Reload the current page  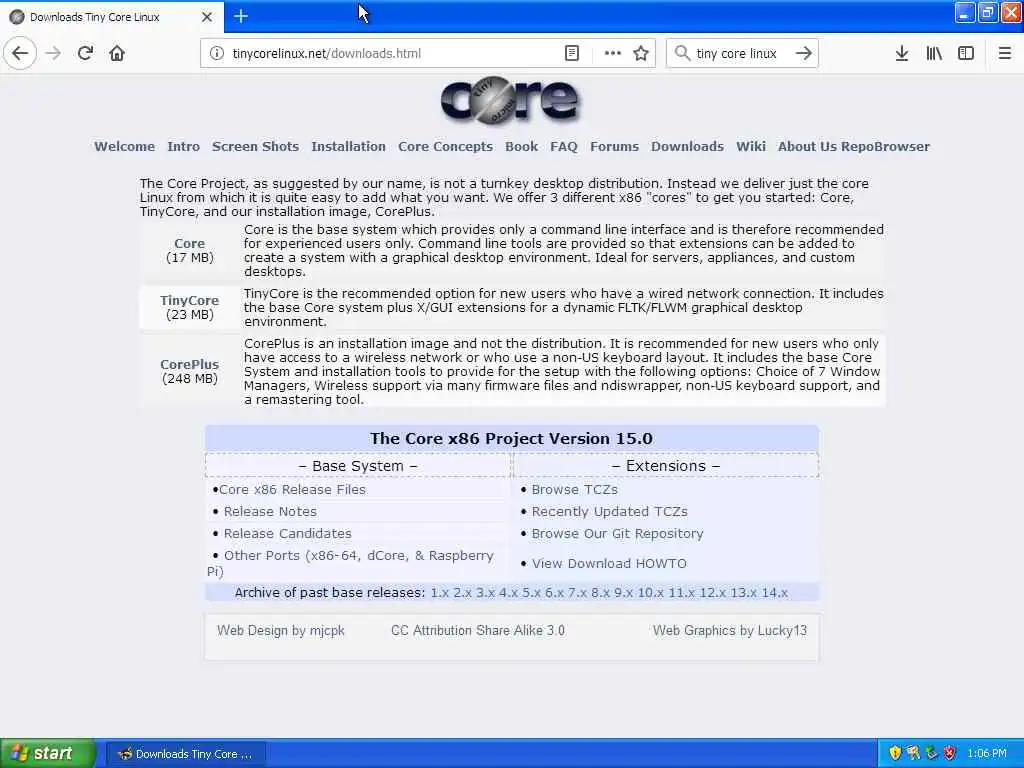tap(85, 54)
